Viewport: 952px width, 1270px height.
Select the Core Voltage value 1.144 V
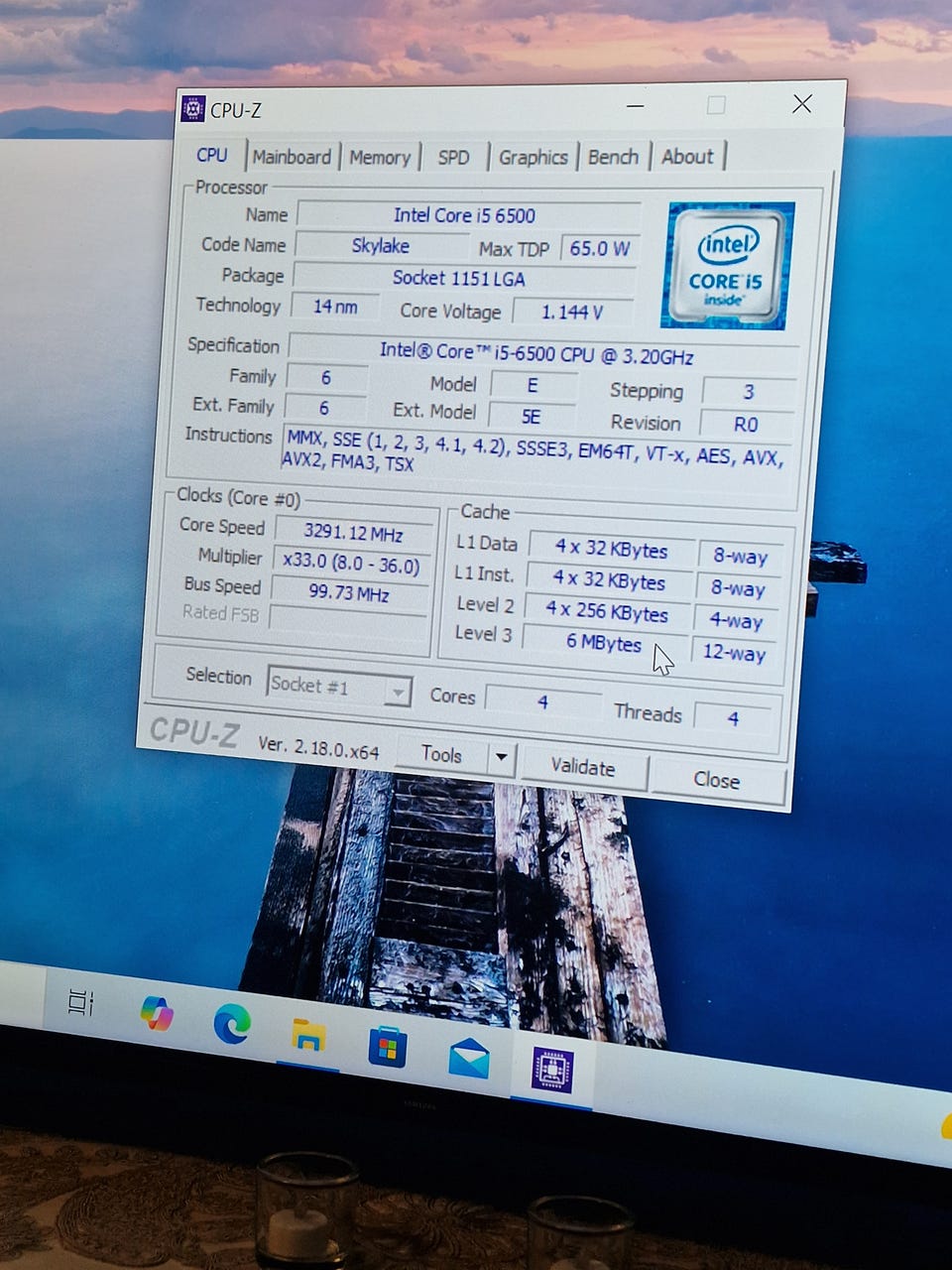tap(572, 312)
